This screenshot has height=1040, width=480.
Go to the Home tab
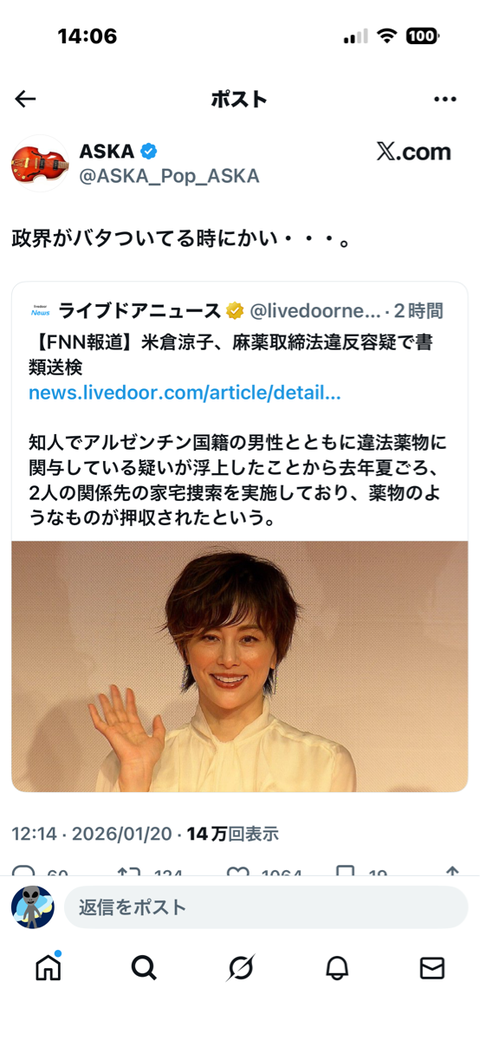[48, 968]
